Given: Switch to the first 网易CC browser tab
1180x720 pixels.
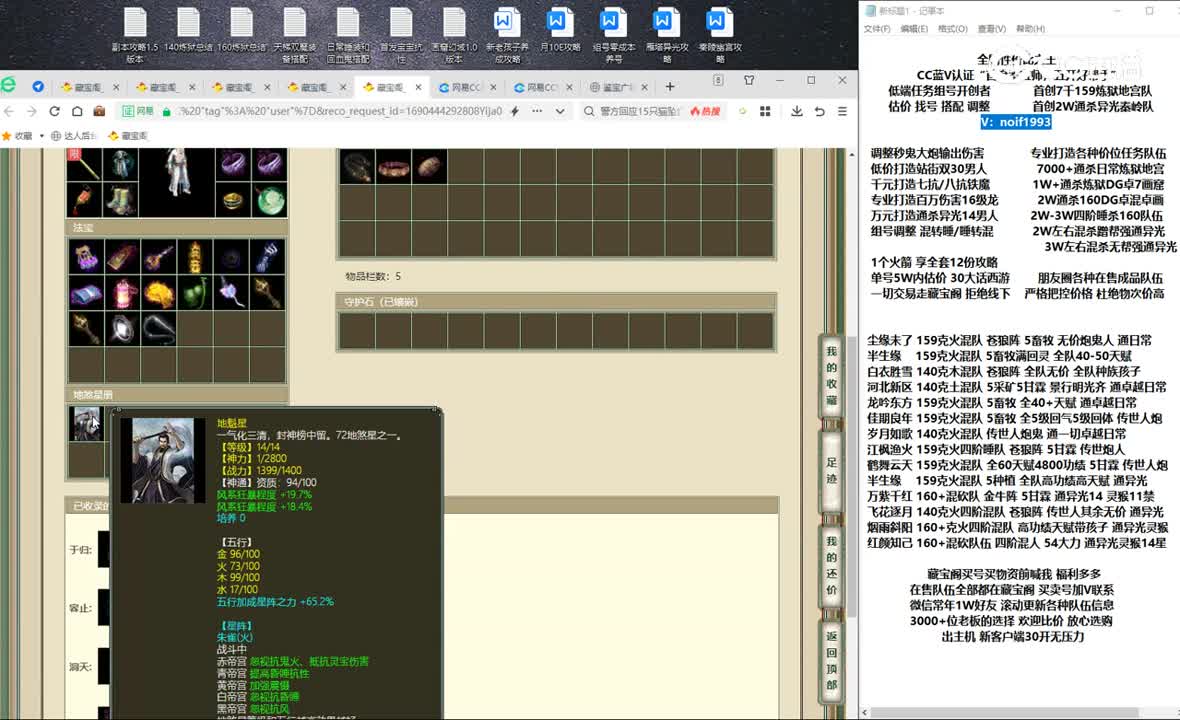Looking at the screenshot, I should pyautogui.click(x=465, y=87).
